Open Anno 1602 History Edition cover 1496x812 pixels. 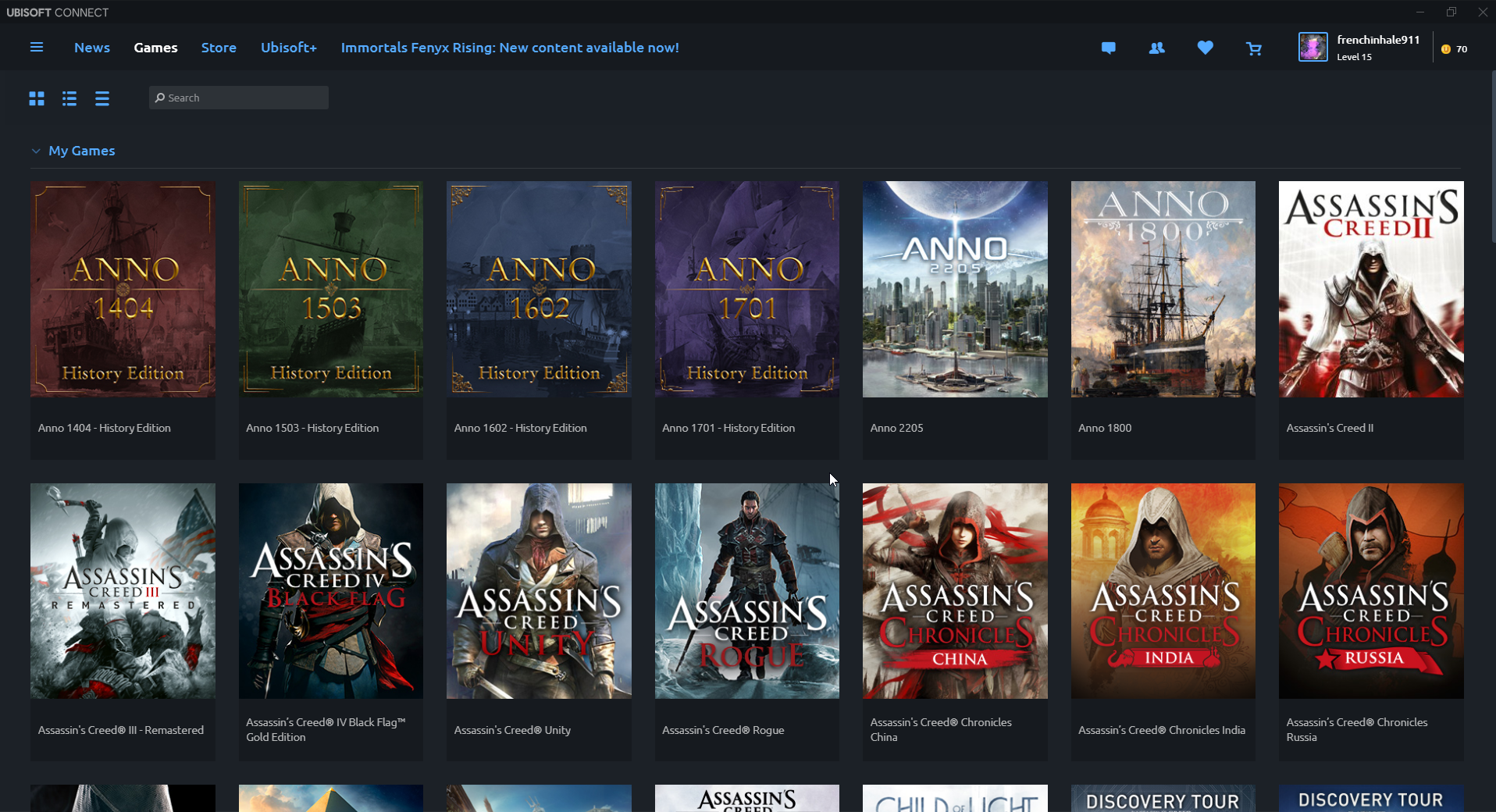(x=539, y=289)
